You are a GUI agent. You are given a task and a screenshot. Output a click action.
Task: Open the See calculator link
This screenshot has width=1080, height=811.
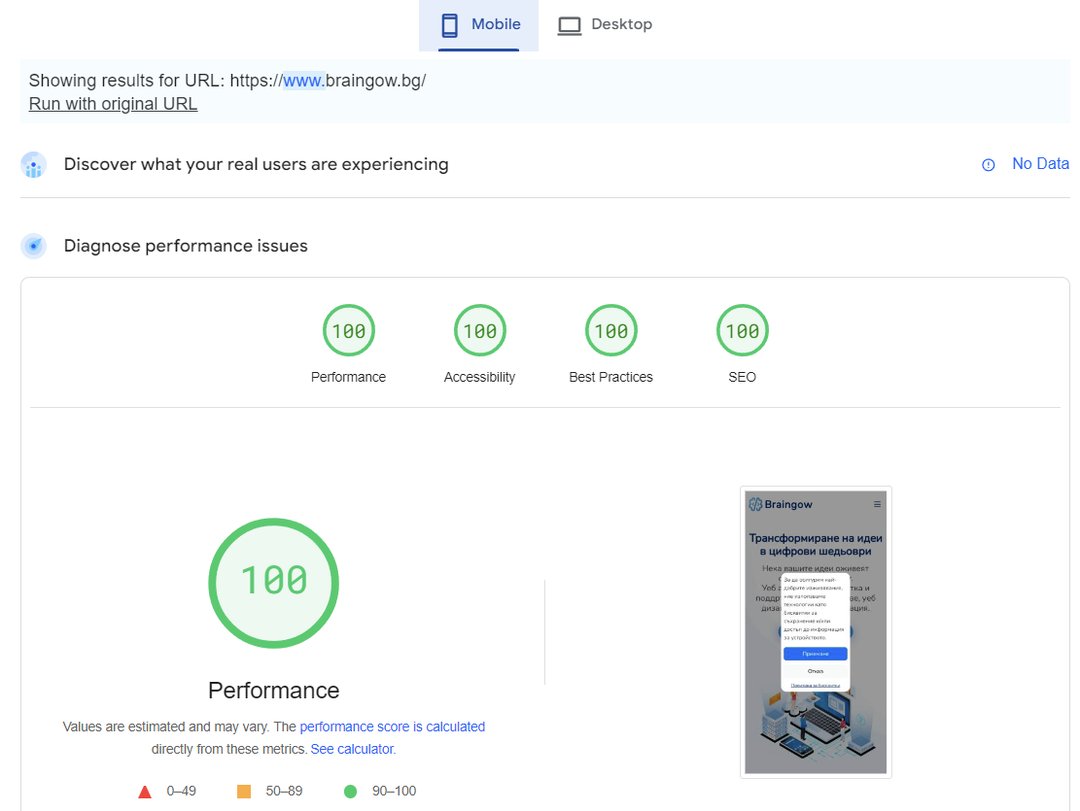coord(353,749)
